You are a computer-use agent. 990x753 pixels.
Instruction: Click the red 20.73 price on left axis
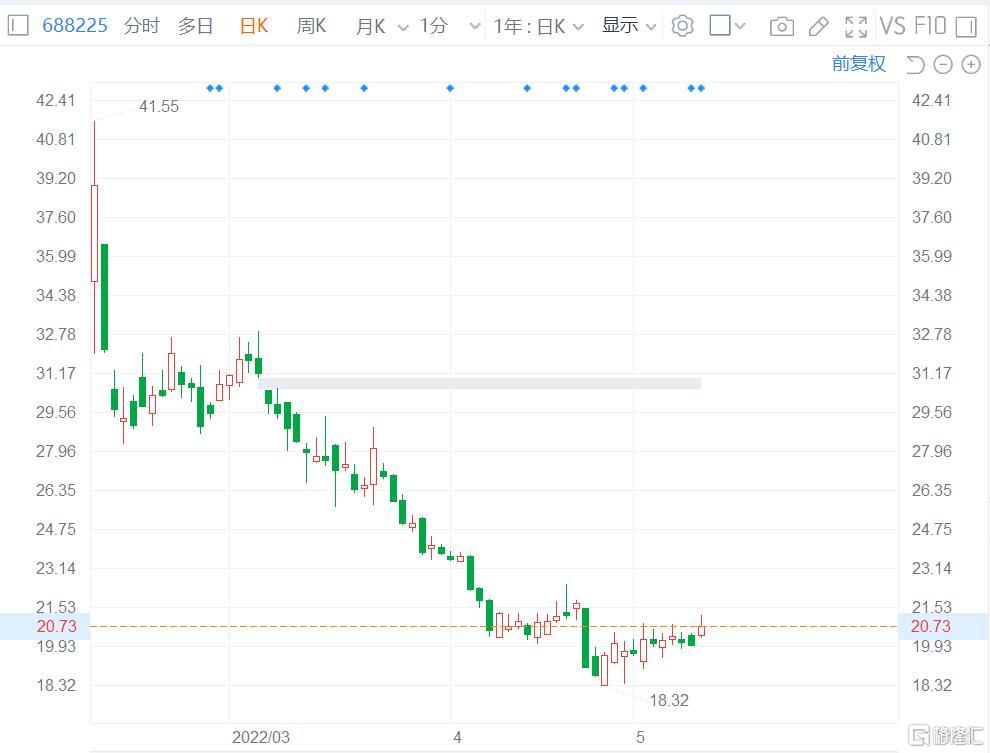tap(56, 626)
